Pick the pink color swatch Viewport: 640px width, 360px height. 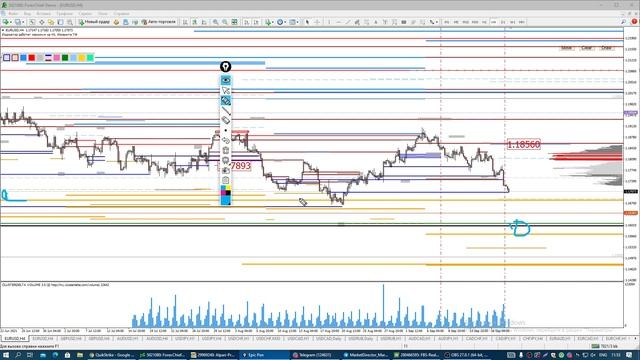pos(57,58)
